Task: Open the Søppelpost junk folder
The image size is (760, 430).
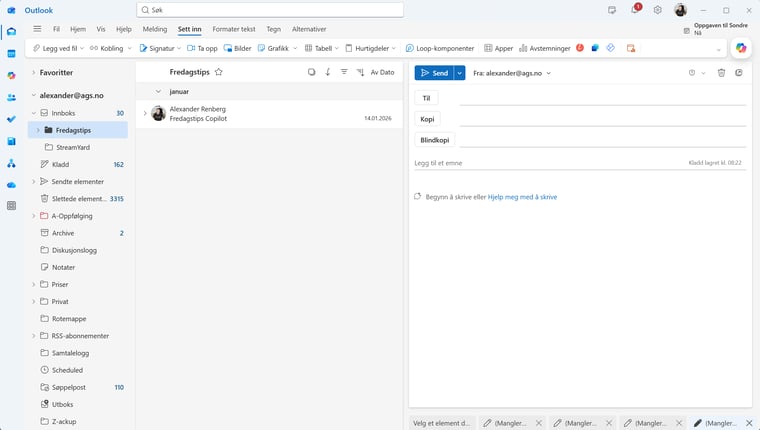Action: [78, 387]
